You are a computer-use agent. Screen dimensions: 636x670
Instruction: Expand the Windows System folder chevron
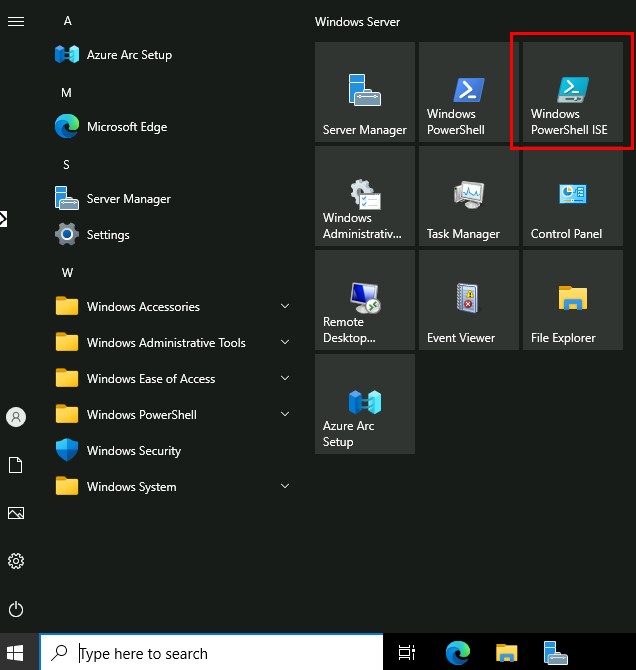[285, 486]
